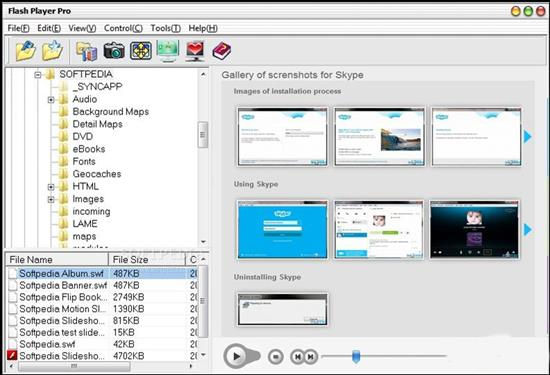Click the Stop button
The height and width of the screenshot is (375, 550).
click(x=276, y=357)
